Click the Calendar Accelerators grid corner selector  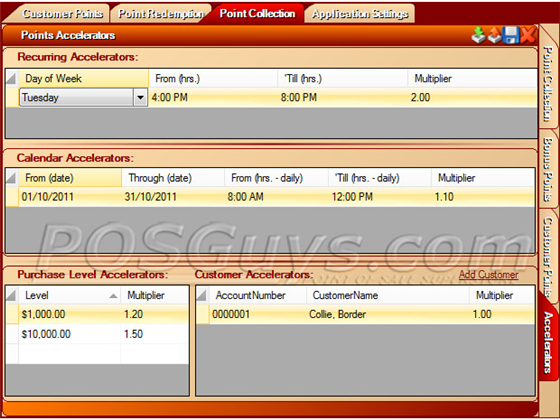click(12, 178)
